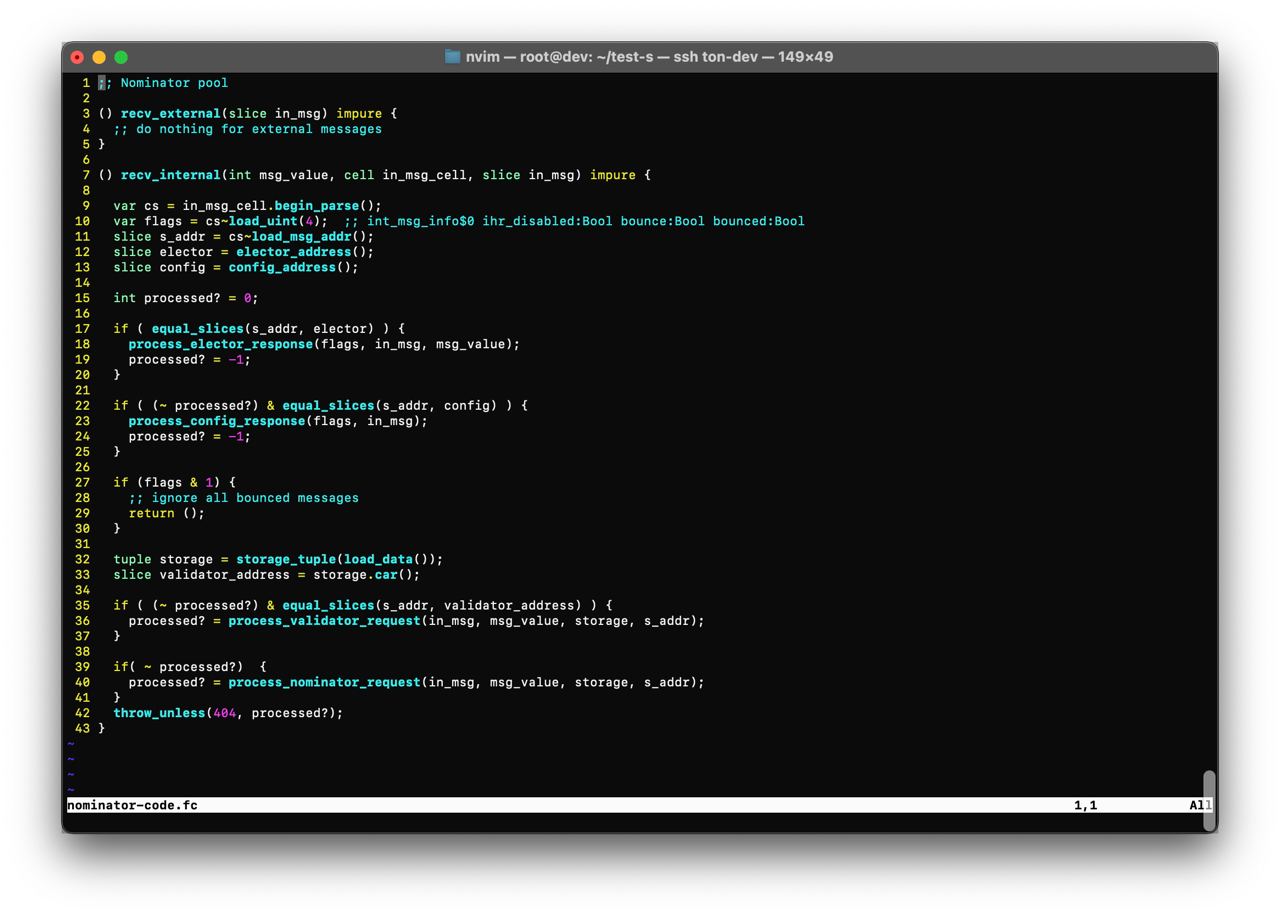
Task: Click line number 21
Action: (82, 391)
